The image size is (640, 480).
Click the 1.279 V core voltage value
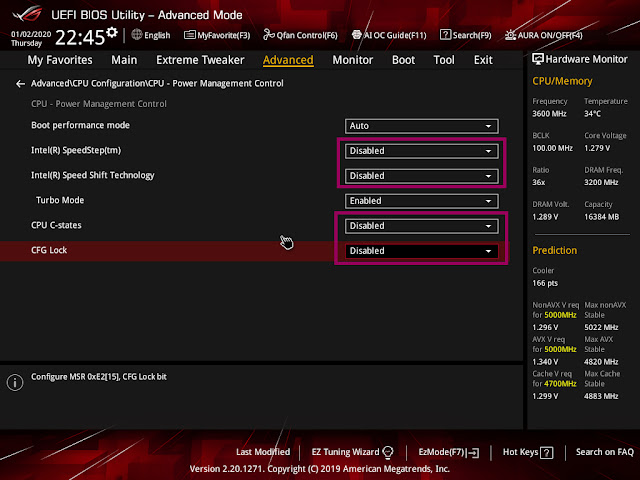point(597,148)
